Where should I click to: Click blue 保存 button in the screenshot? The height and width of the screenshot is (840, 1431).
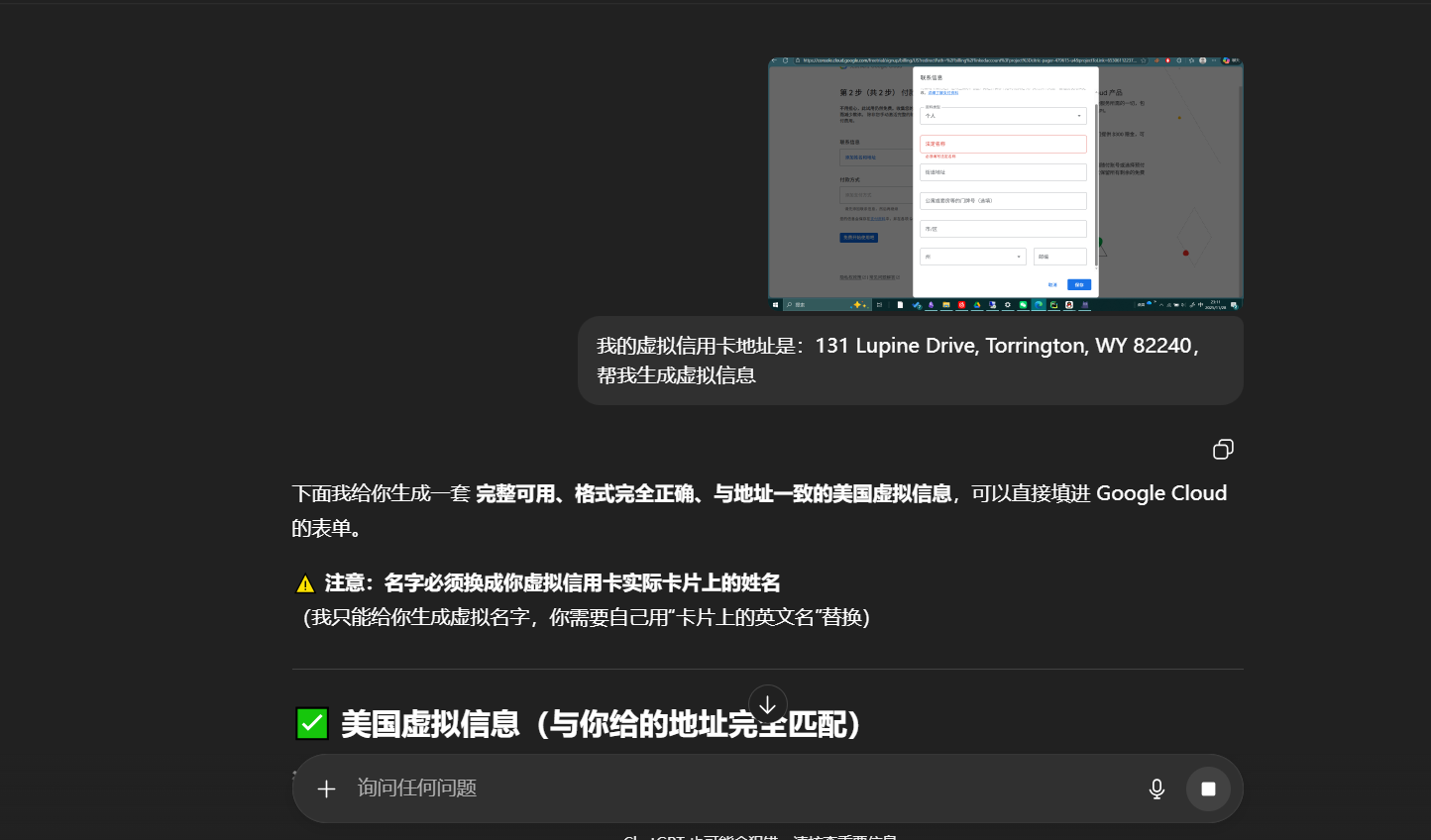click(1079, 285)
